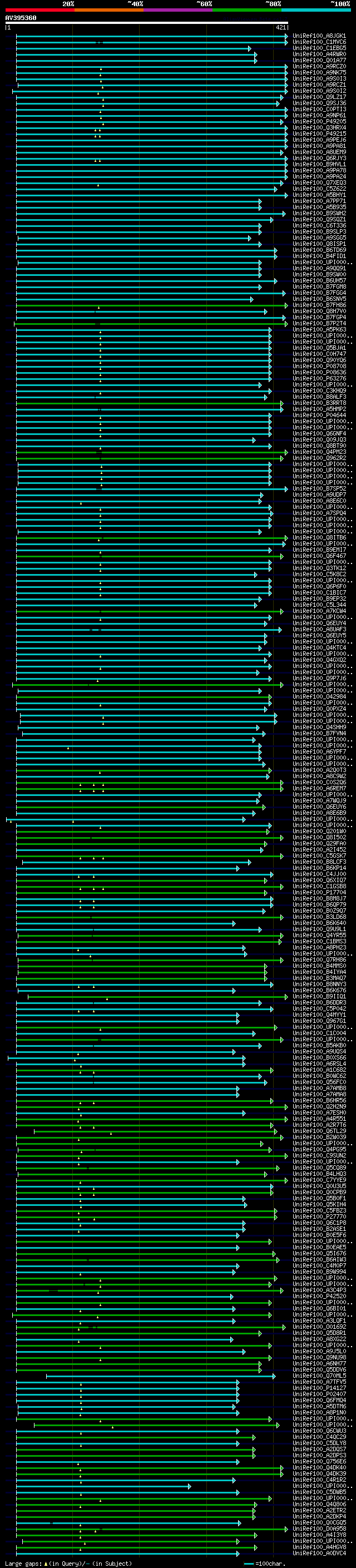Select hit UniRef100_A5PK63

319,330
